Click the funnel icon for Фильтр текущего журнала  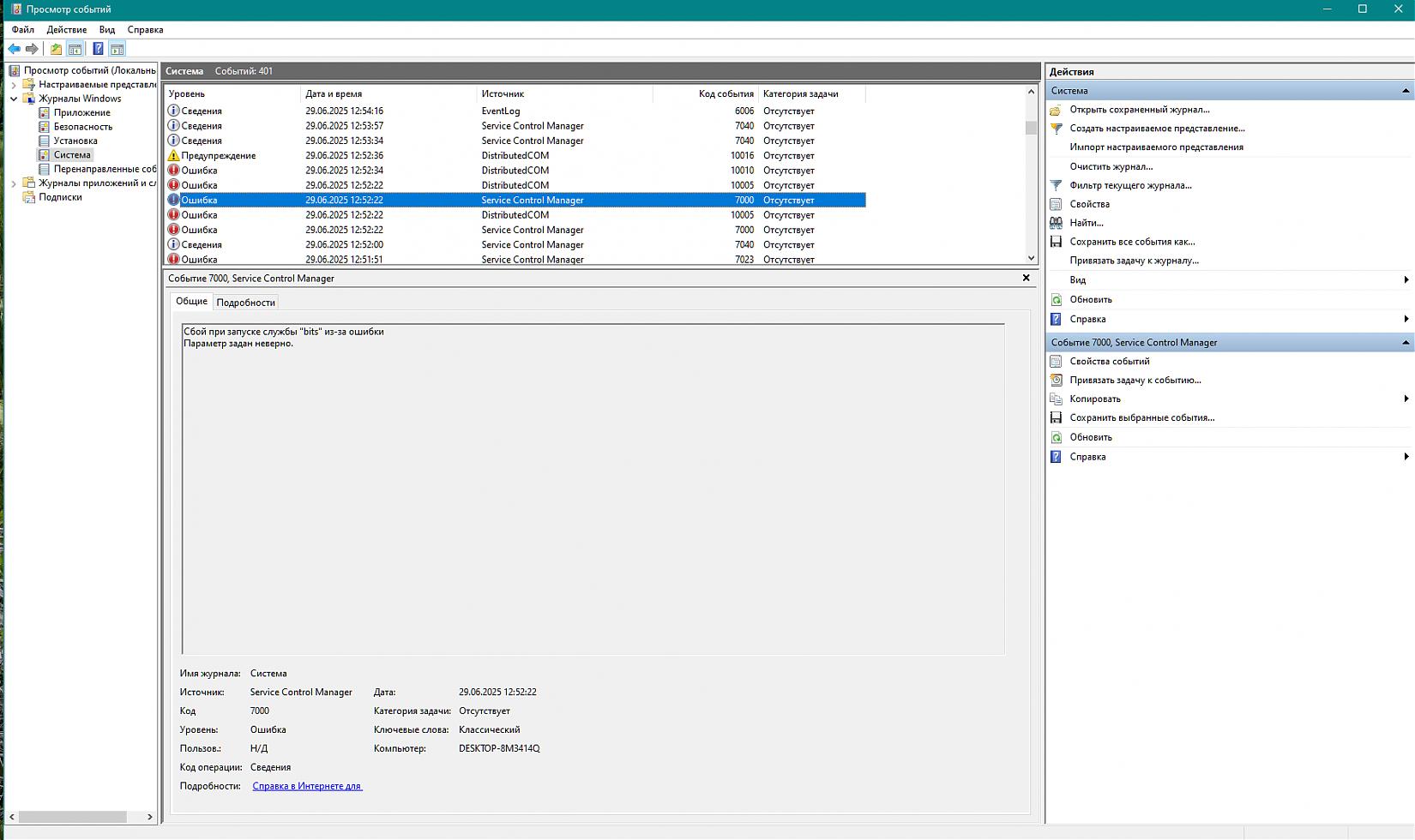click(1057, 185)
